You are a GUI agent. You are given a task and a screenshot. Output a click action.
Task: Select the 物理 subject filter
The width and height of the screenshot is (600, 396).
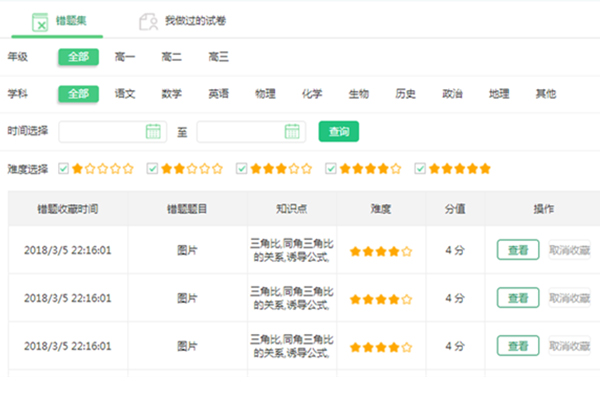(x=265, y=94)
